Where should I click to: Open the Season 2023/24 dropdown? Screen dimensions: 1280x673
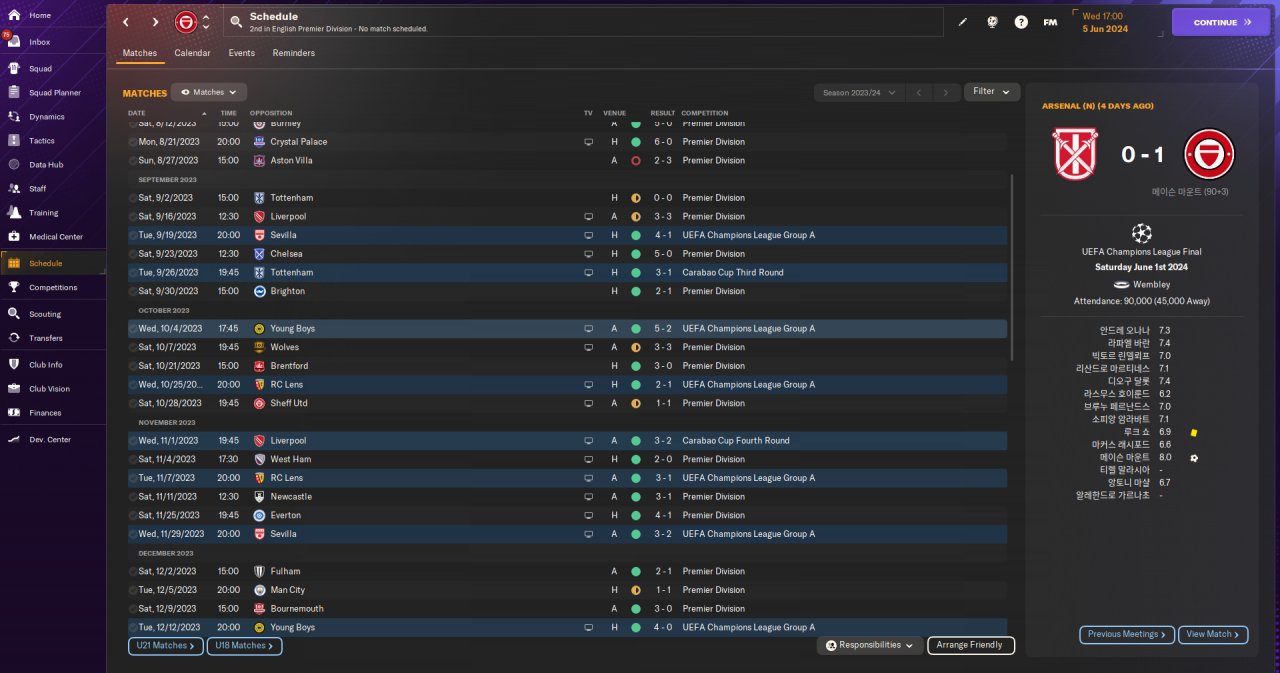click(858, 92)
